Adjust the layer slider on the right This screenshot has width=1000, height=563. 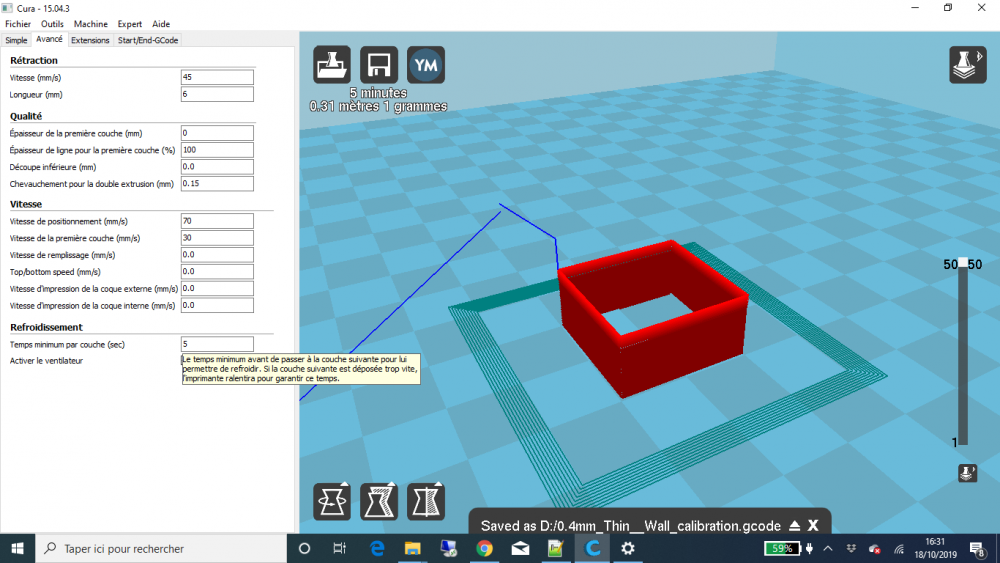963,351
